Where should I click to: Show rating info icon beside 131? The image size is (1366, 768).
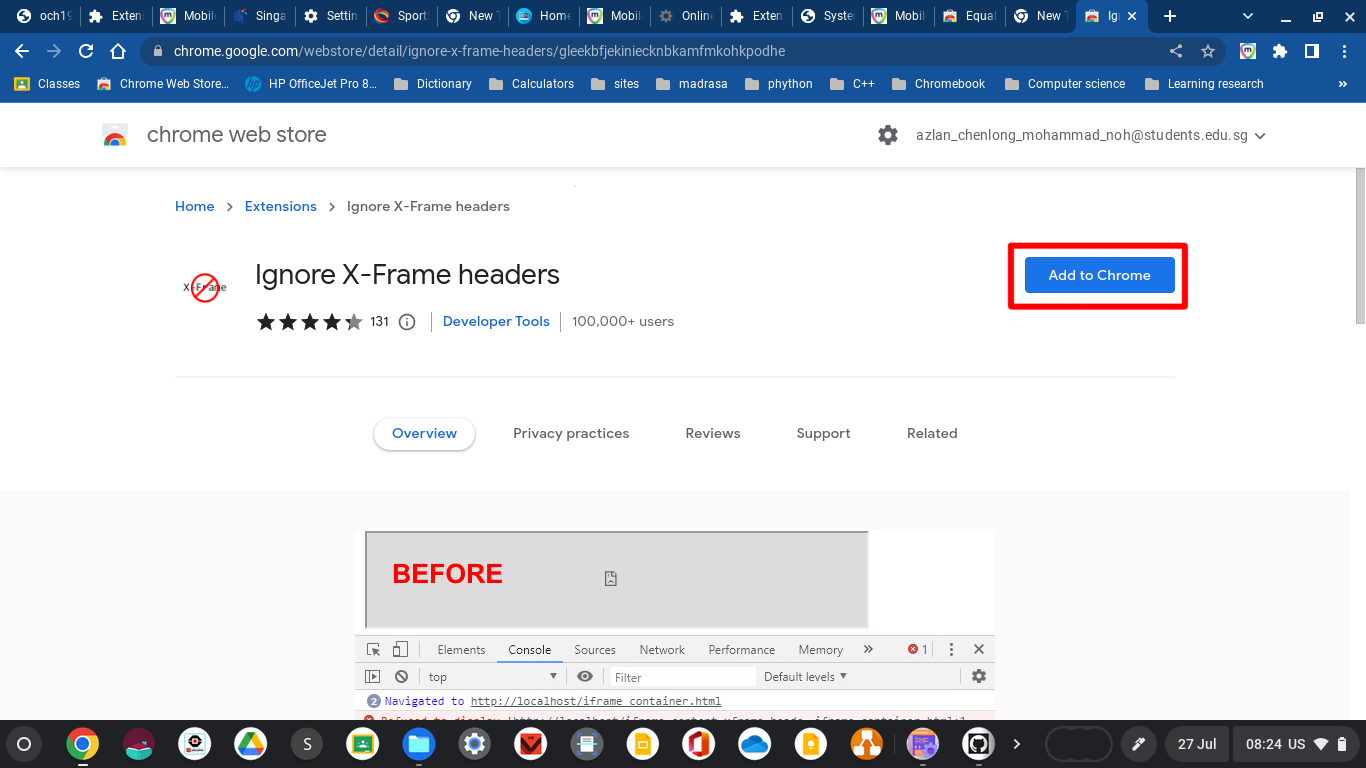407,322
